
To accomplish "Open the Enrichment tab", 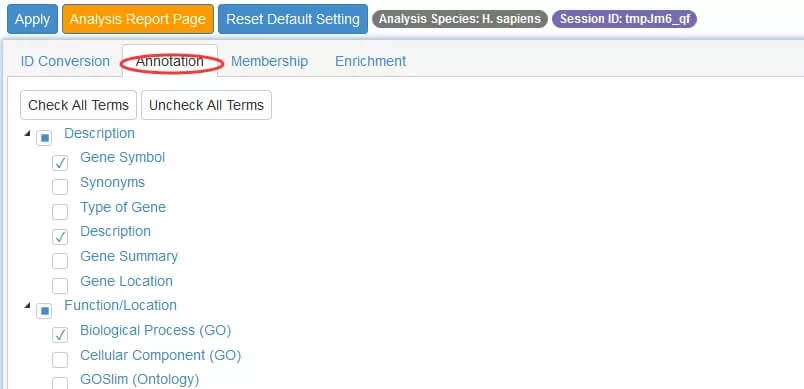I will tap(371, 61).
